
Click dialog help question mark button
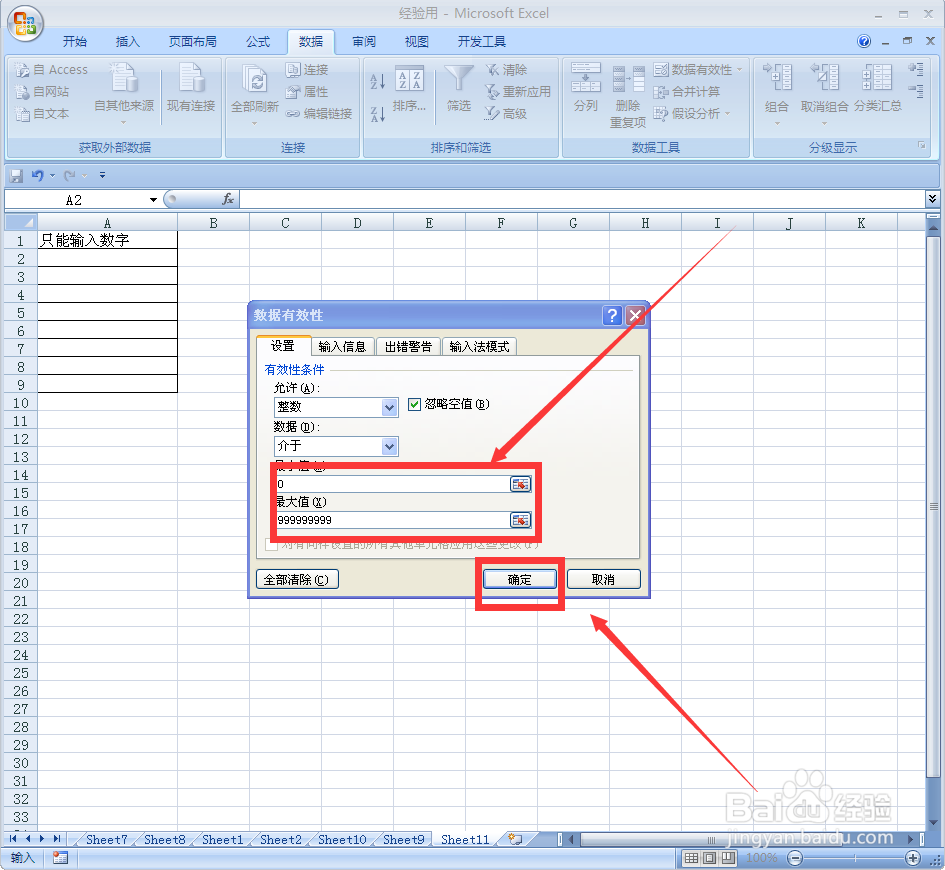[x=612, y=315]
